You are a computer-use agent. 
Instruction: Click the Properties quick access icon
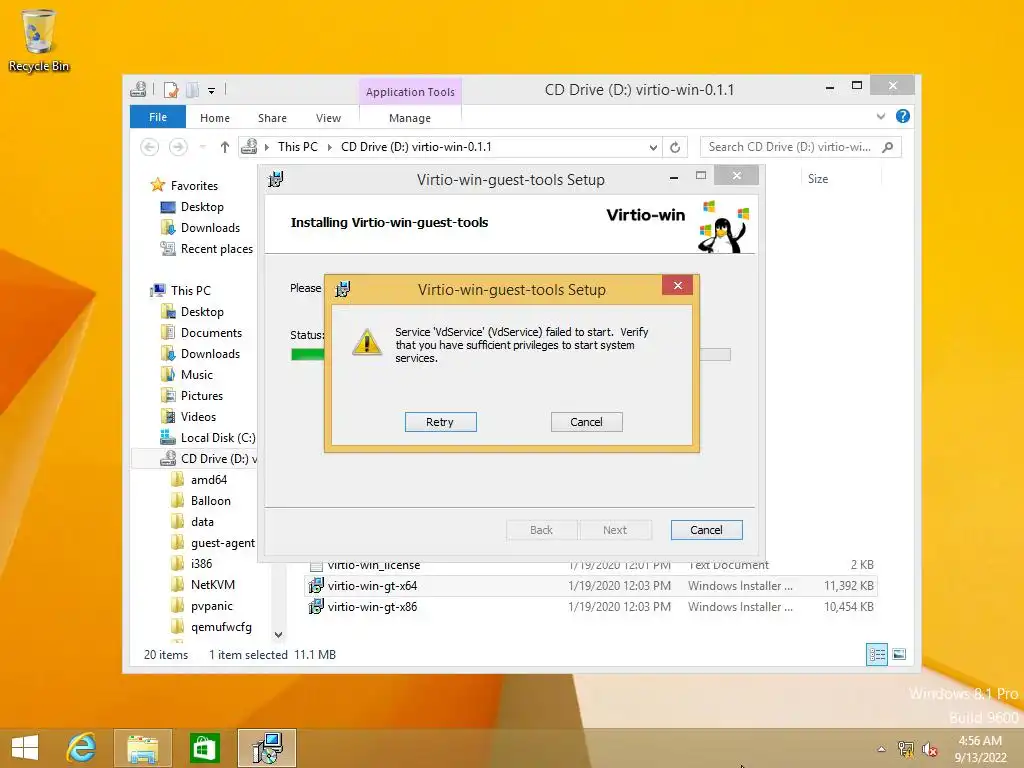click(171, 90)
